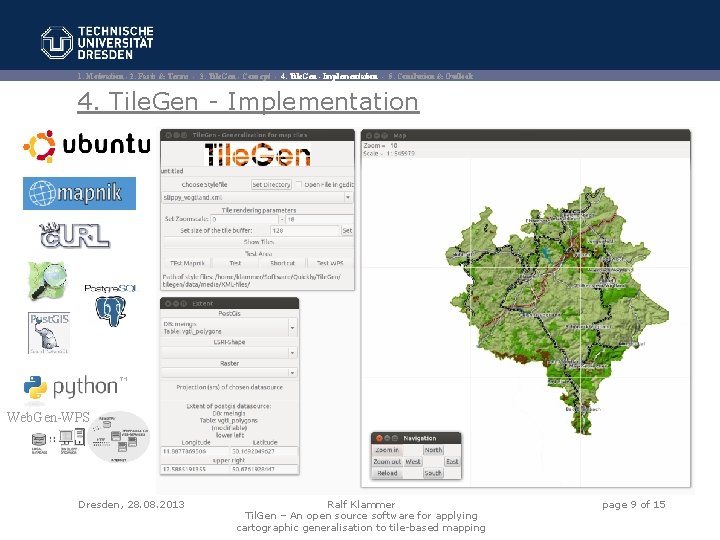Close the Extent window
Screen dimensions: 720x540
168,304
